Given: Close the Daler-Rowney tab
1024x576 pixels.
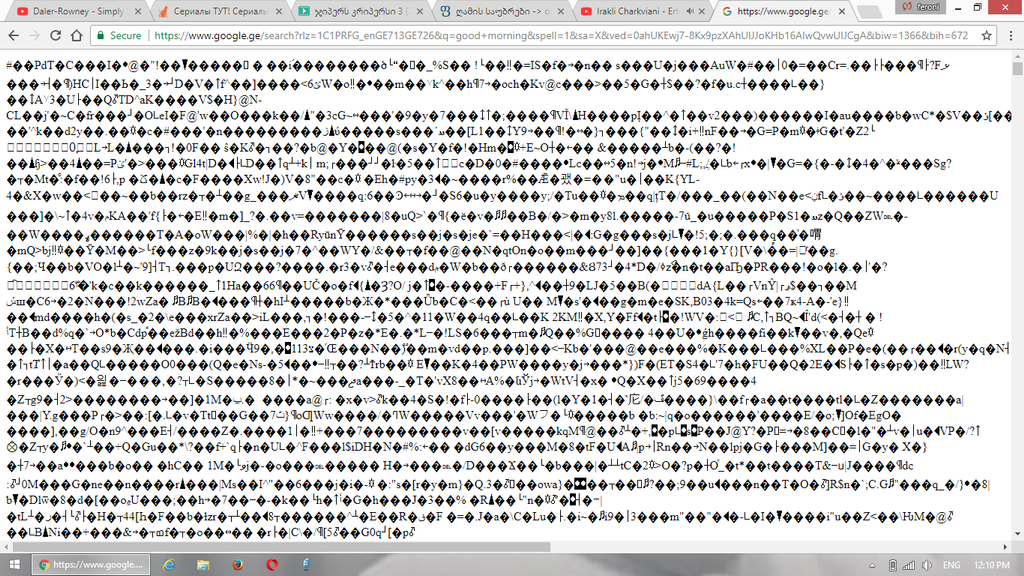Looking at the screenshot, I should click(x=138, y=11).
